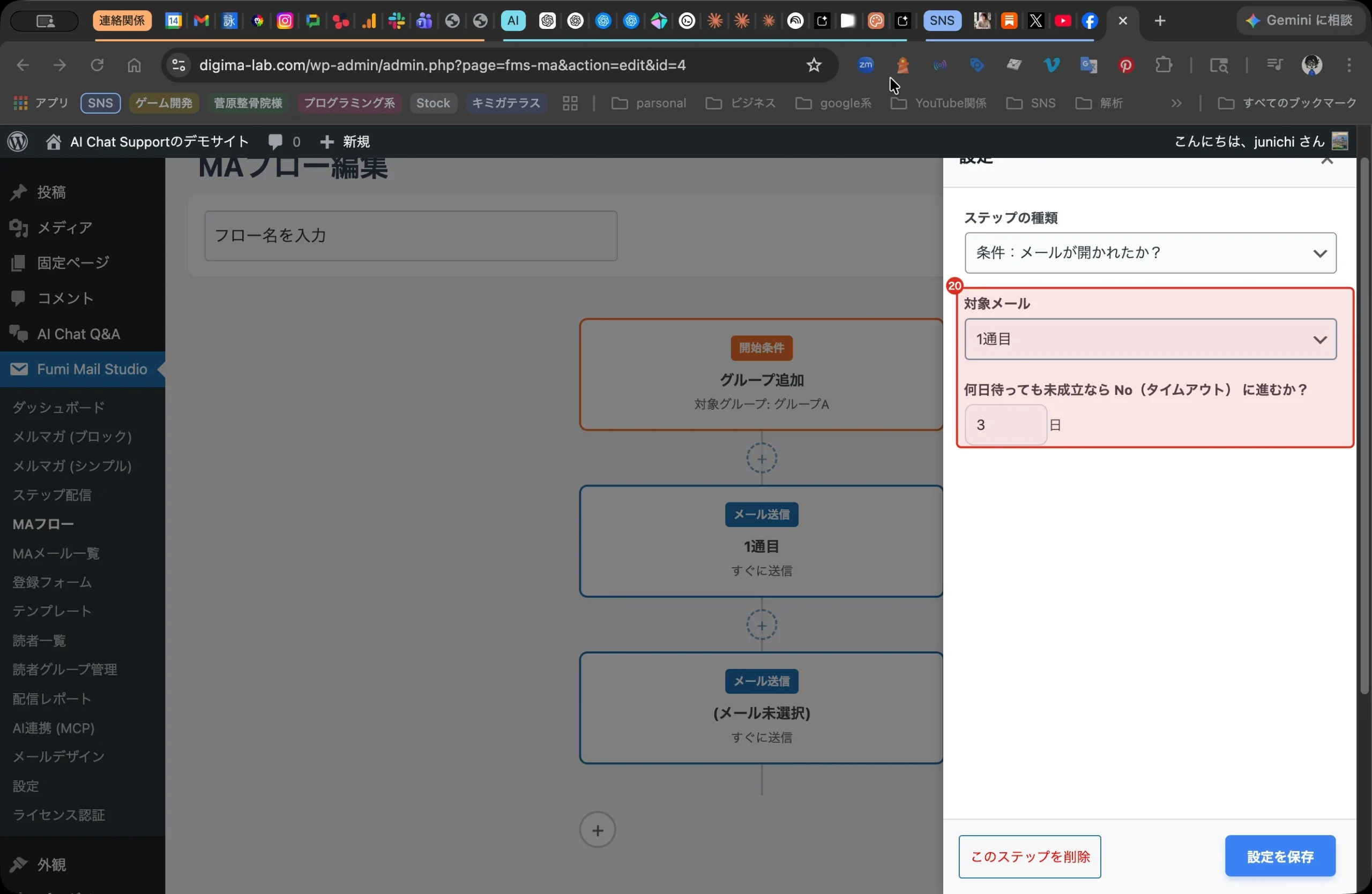Open Chrome three-dot menu
This screenshot has width=1372, height=894.
pyautogui.click(x=1349, y=65)
